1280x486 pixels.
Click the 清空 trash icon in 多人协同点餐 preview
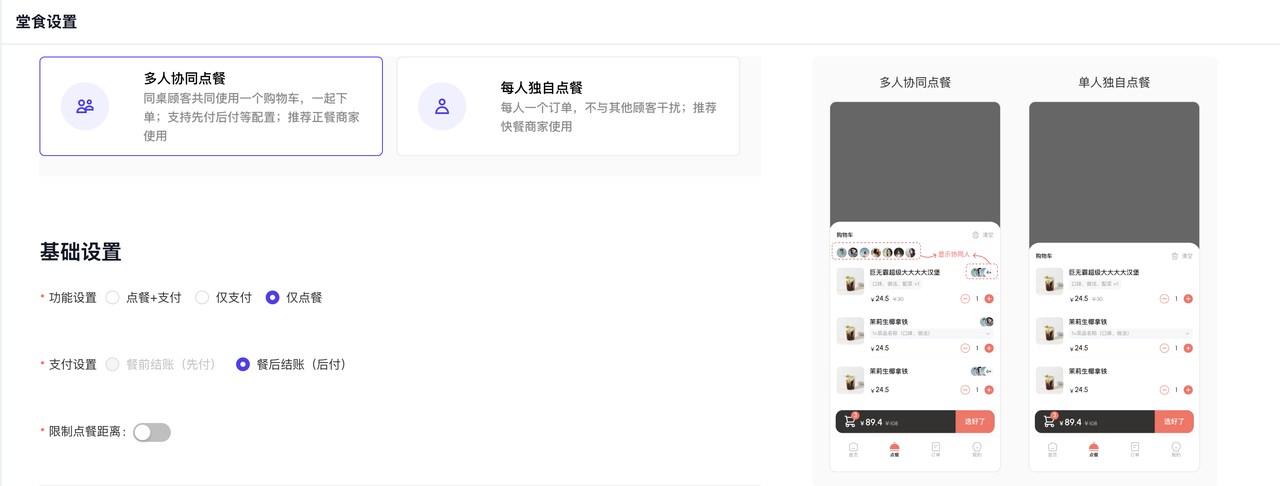[x=976, y=235]
